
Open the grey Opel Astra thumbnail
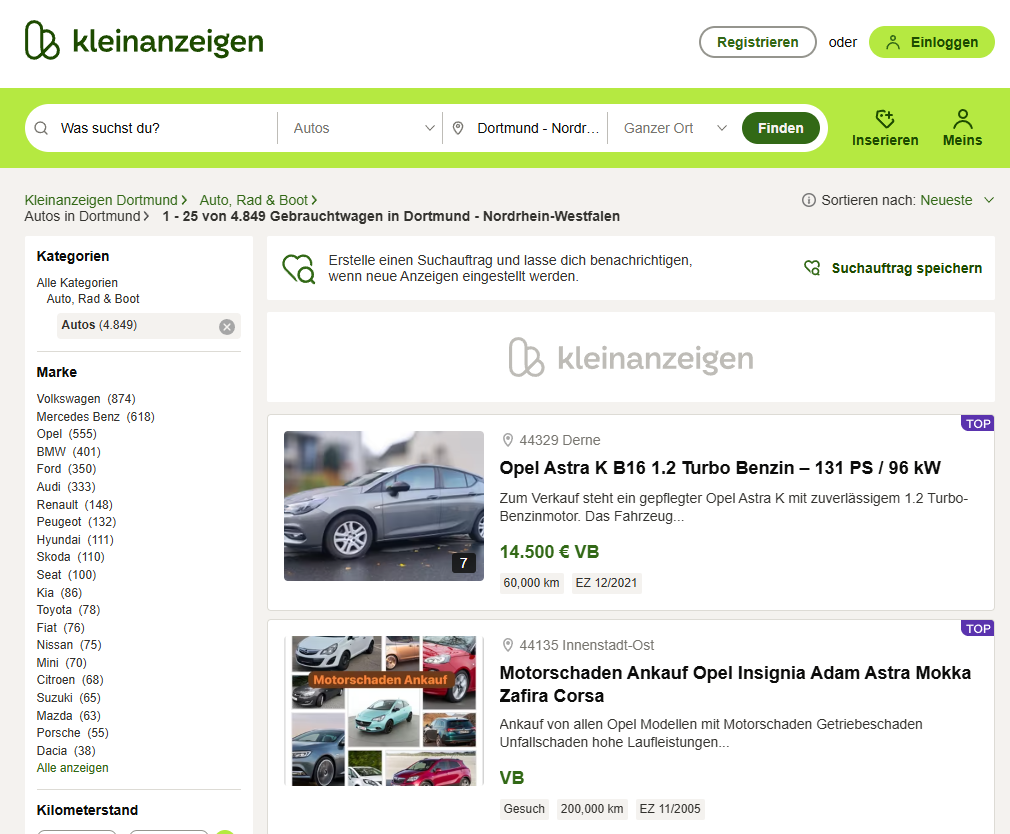(383, 506)
